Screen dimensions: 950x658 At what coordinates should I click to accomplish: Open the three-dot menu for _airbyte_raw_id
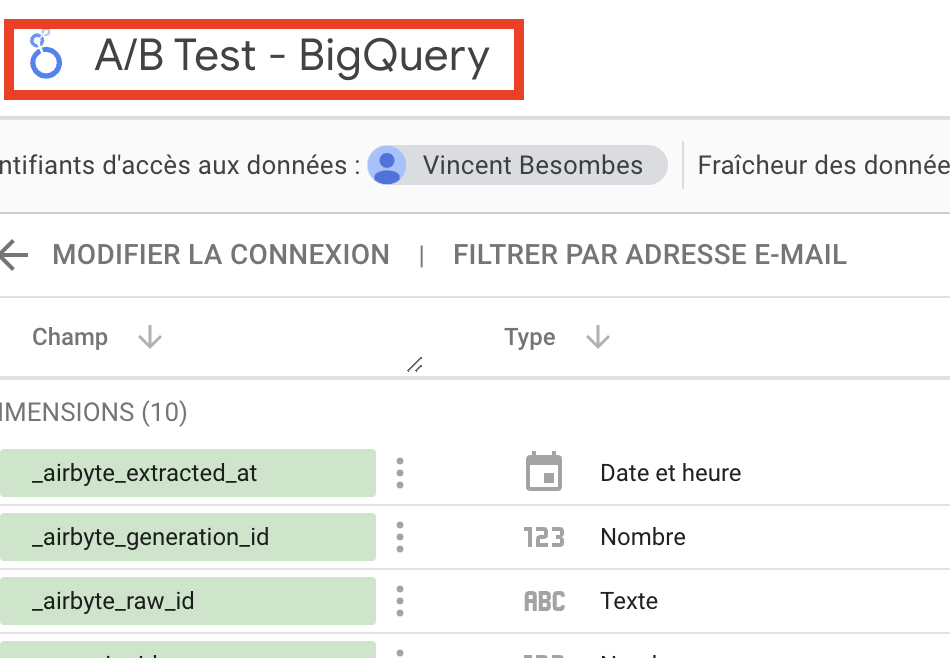pyautogui.click(x=400, y=601)
